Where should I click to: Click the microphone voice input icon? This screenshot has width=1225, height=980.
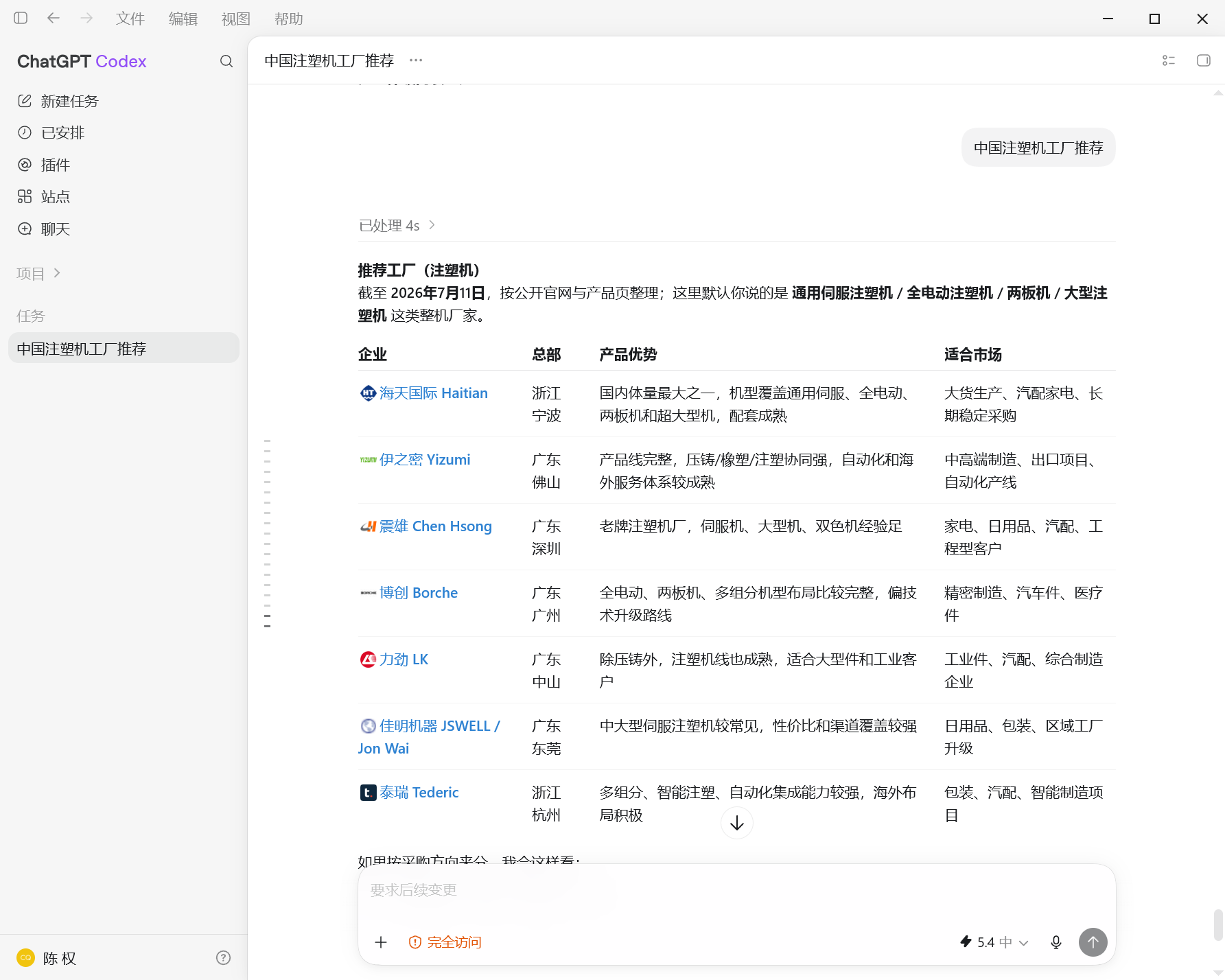[1056, 942]
